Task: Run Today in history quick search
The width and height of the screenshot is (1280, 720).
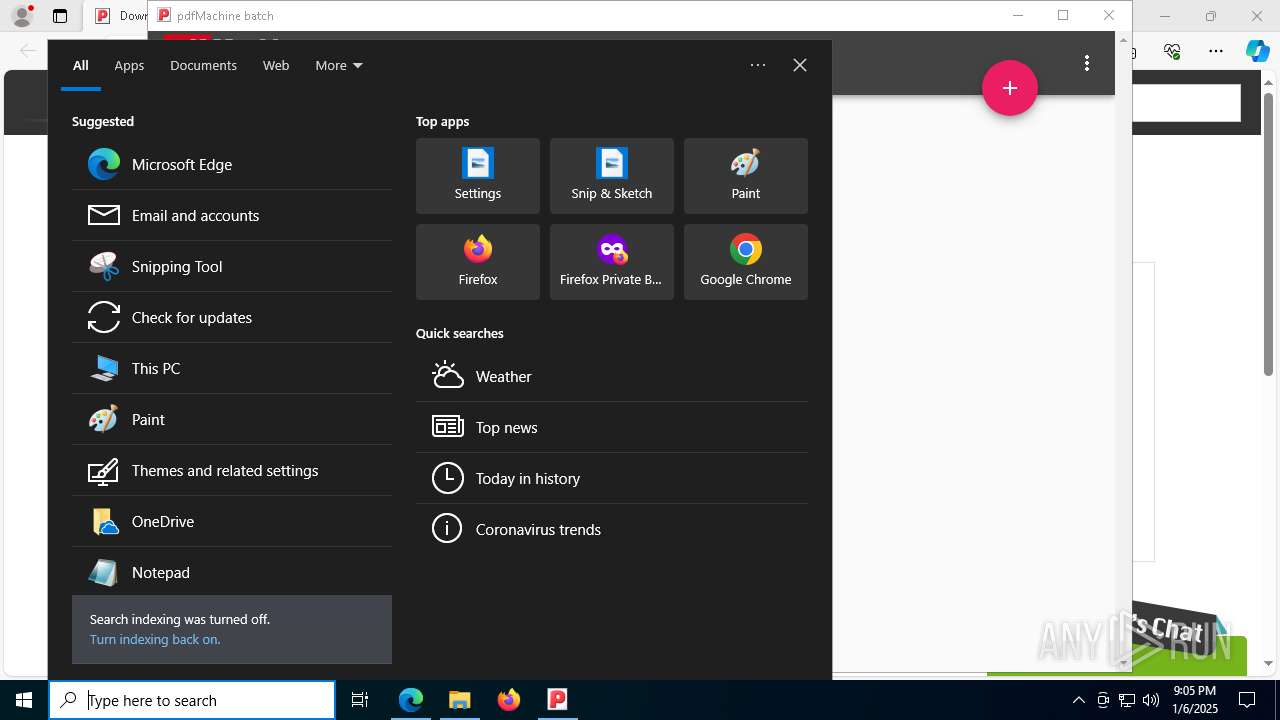Action: 612,478
